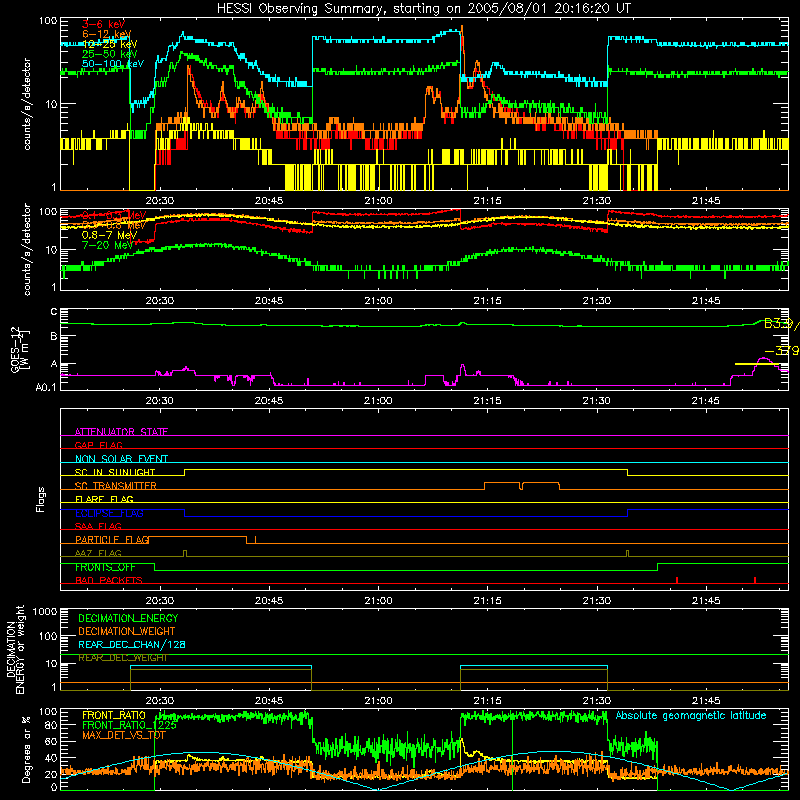
Task: Click the GAP_FLAG label
Action: (98, 445)
